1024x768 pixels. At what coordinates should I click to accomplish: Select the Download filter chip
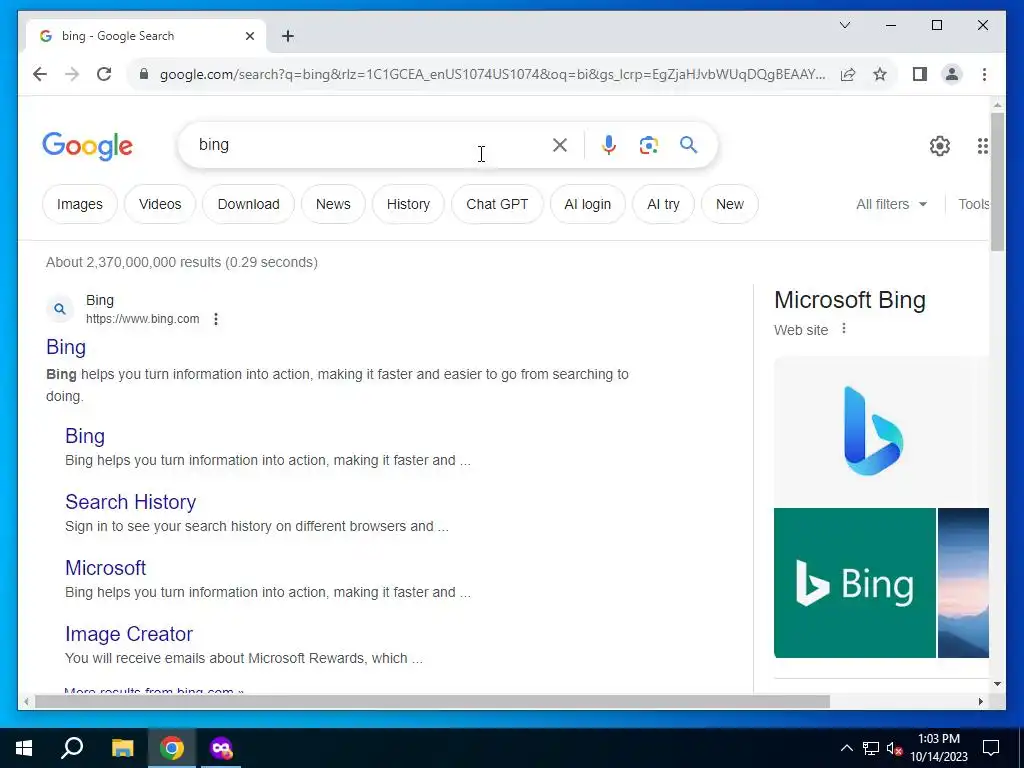(x=248, y=204)
